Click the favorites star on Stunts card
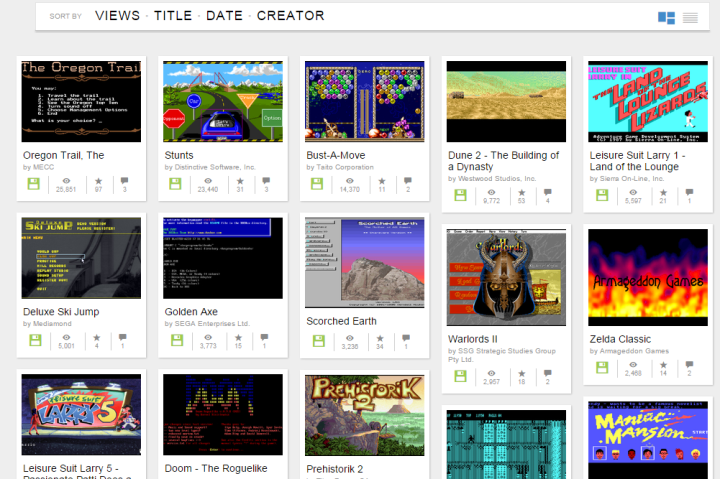 pyautogui.click(x=240, y=180)
